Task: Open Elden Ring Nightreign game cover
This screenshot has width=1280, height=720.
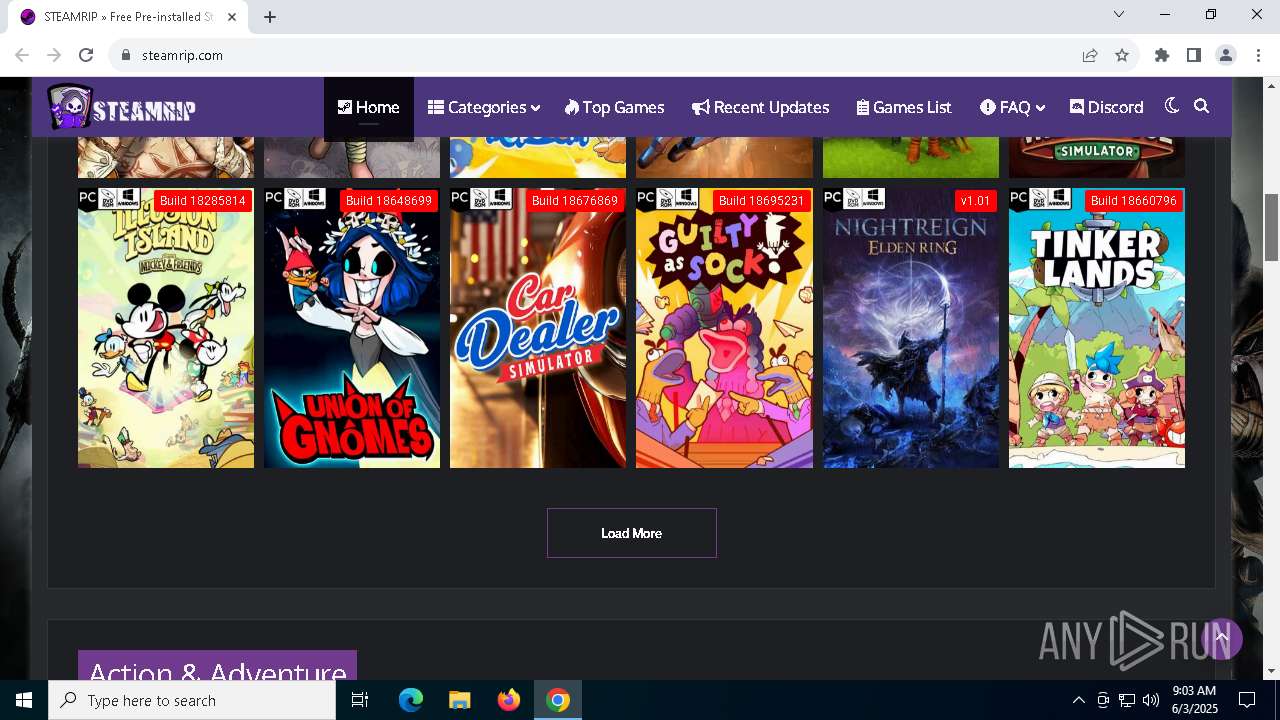Action: click(x=911, y=328)
